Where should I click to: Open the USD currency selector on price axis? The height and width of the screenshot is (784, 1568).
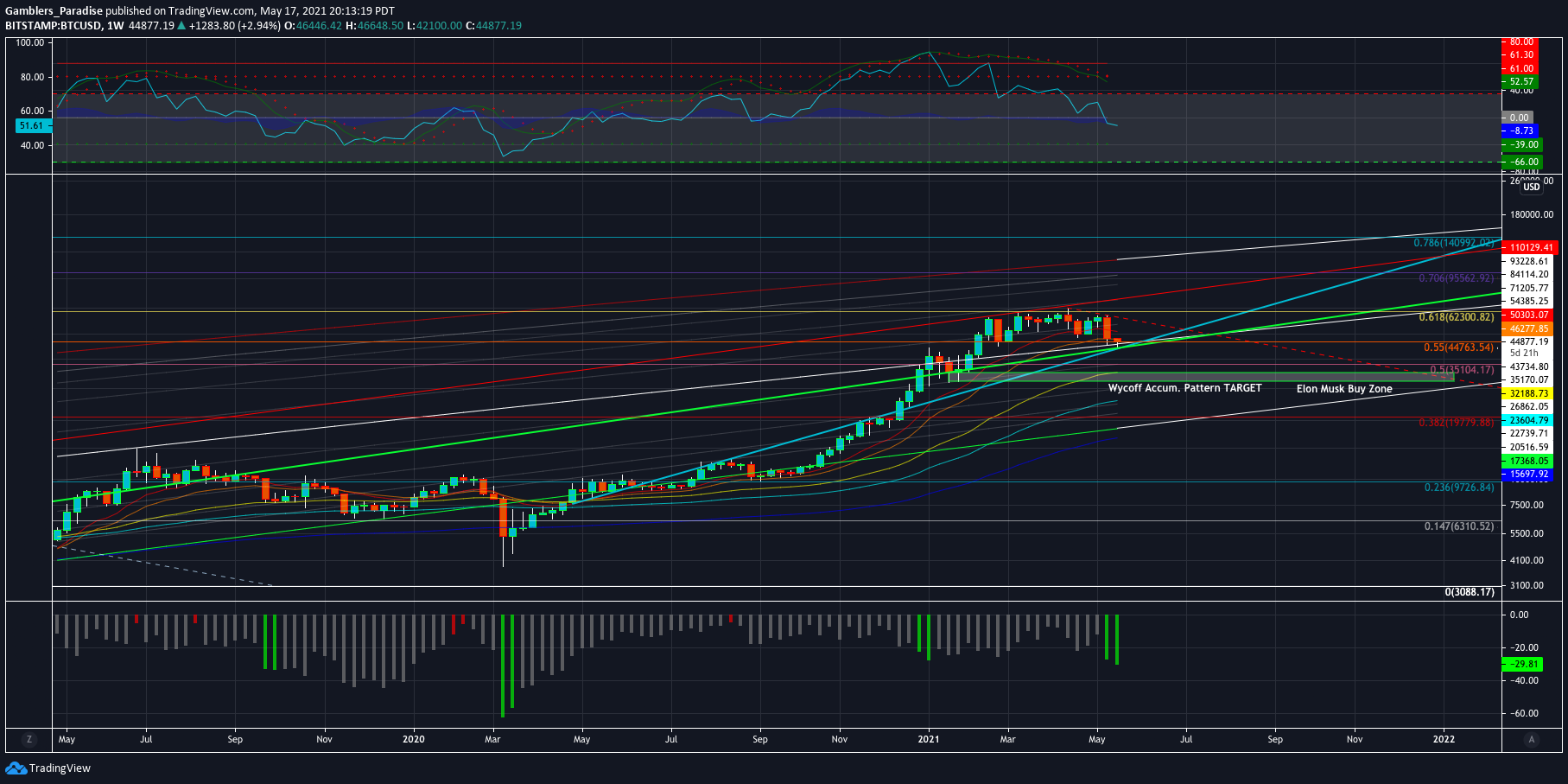(1531, 187)
